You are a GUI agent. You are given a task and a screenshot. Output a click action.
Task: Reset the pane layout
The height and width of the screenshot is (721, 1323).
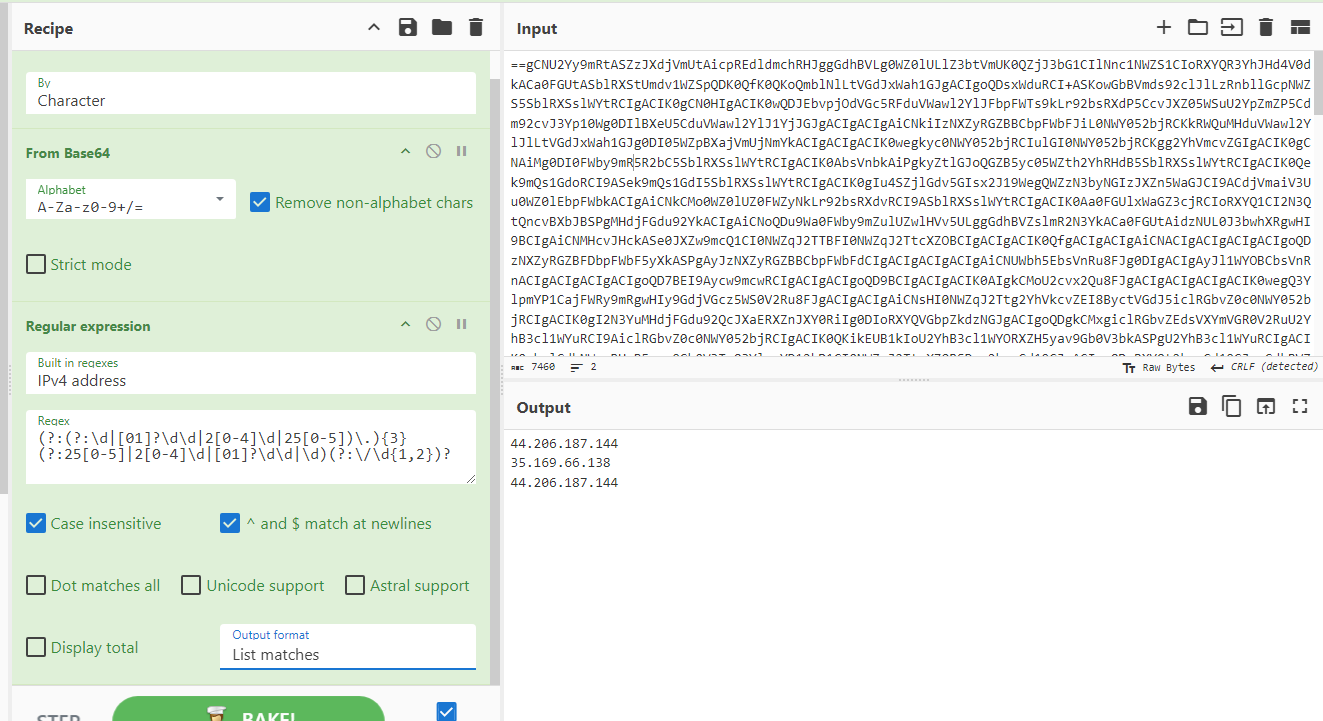tap(1300, 28)
